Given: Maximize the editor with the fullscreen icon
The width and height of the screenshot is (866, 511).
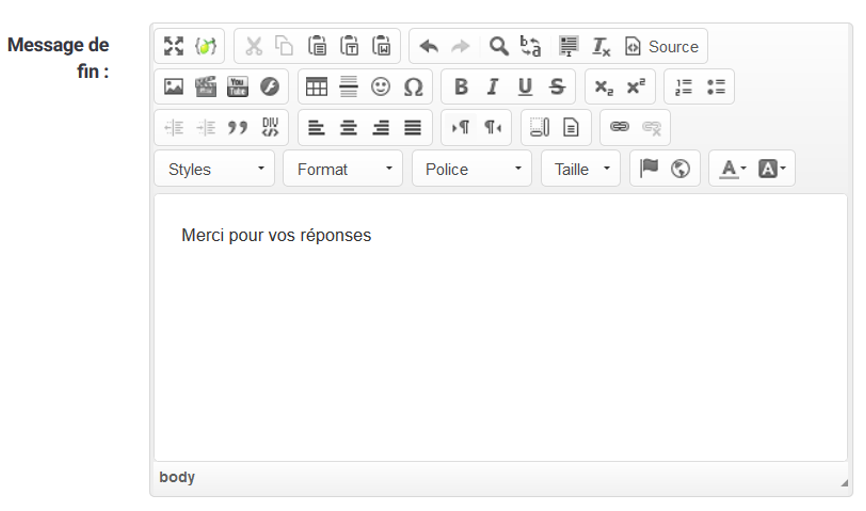Looking at the screenshot, I should tap(173, 46).
